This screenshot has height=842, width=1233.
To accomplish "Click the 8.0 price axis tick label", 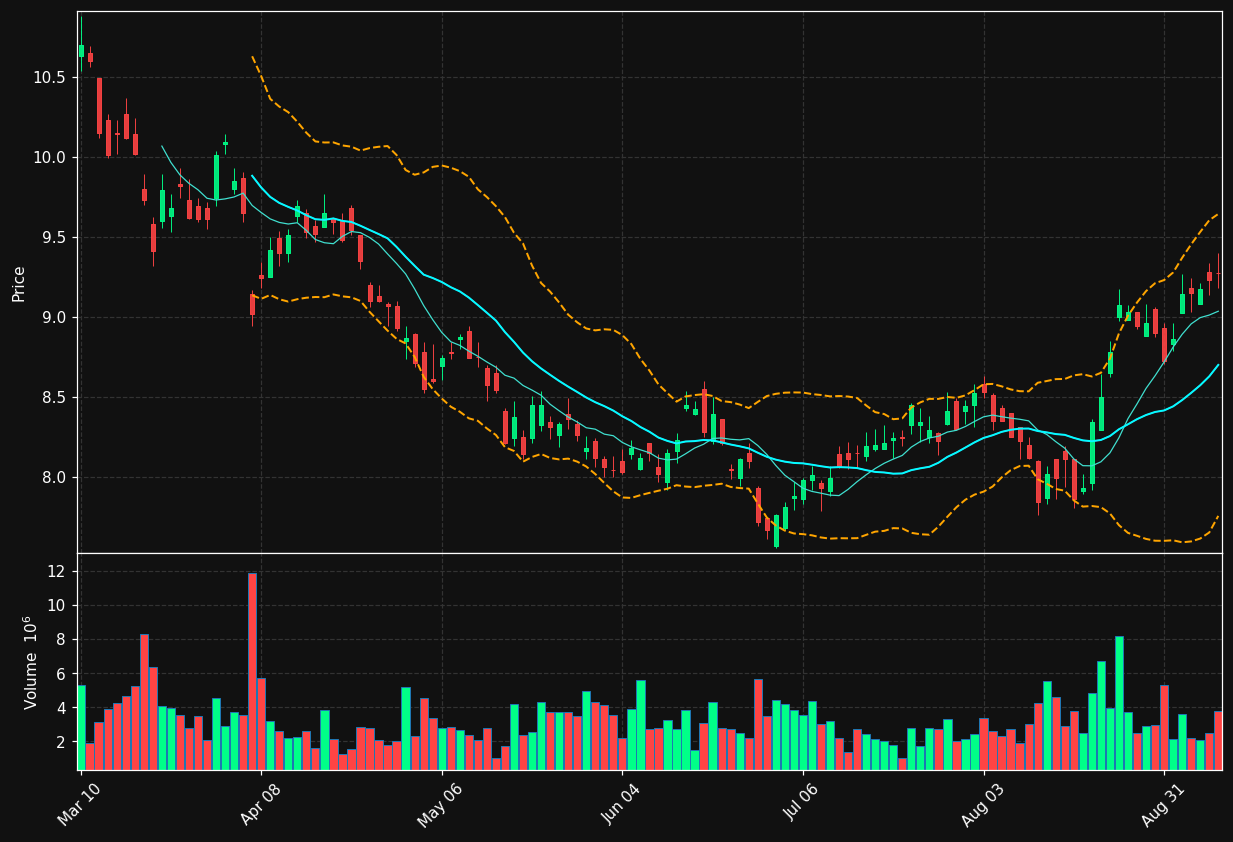I will (55, 477).
